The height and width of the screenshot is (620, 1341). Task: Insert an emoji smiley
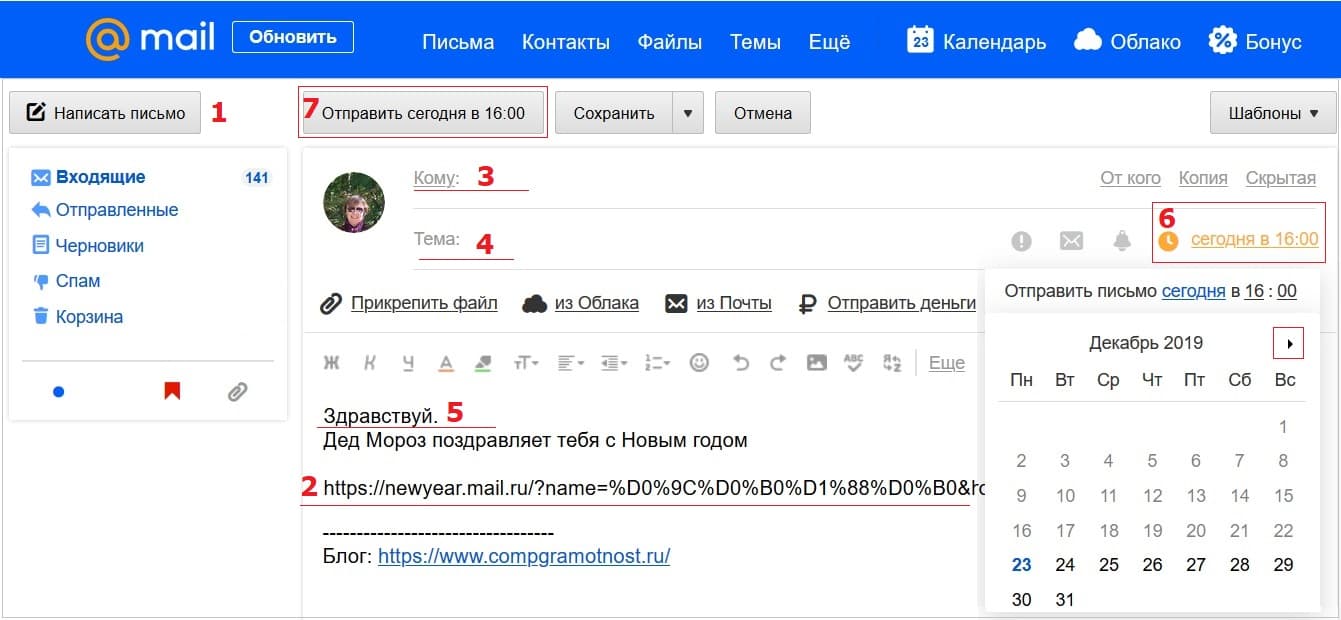tap(699, 364)
